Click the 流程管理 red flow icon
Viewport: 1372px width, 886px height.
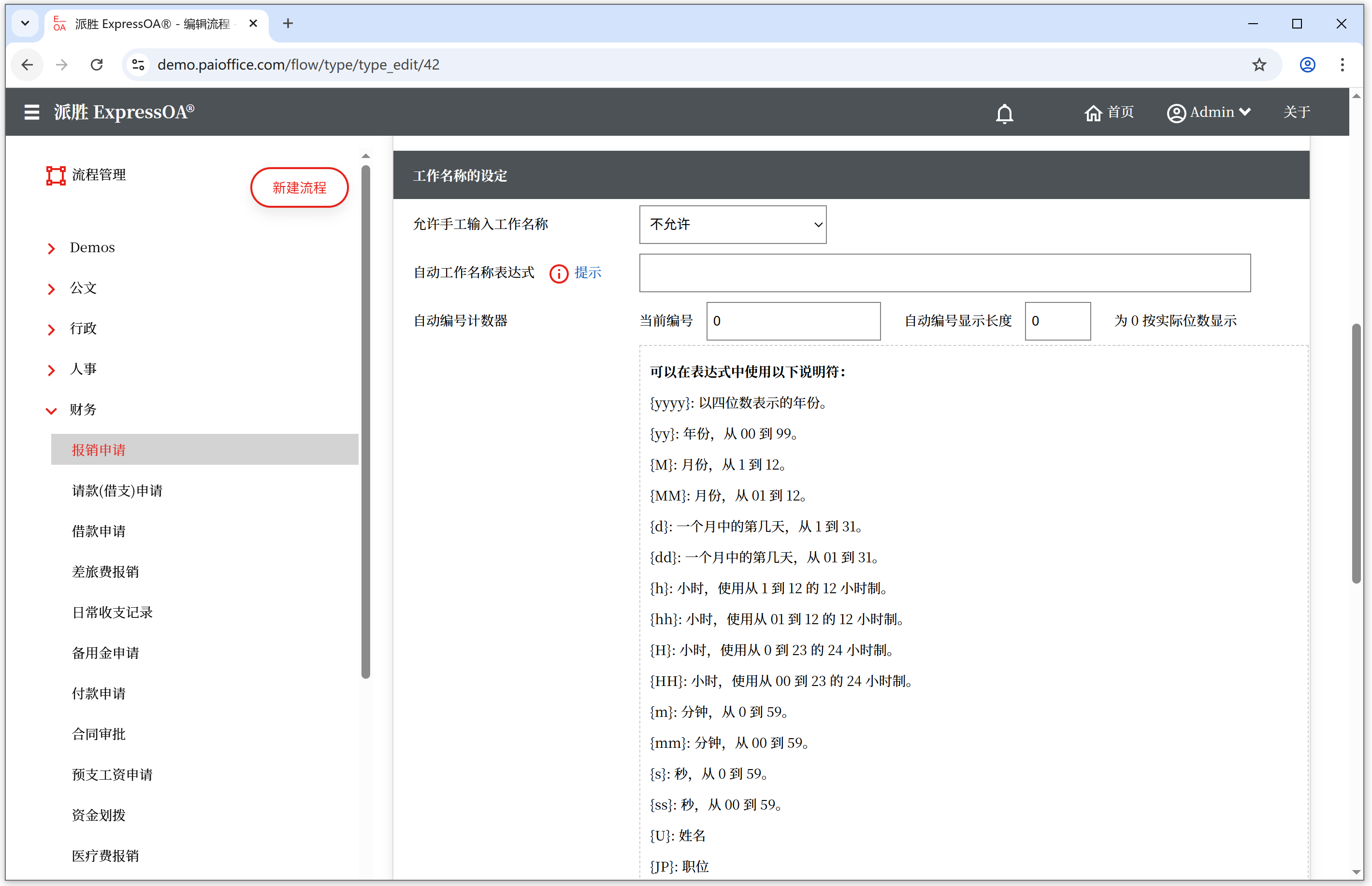[56, 175]
